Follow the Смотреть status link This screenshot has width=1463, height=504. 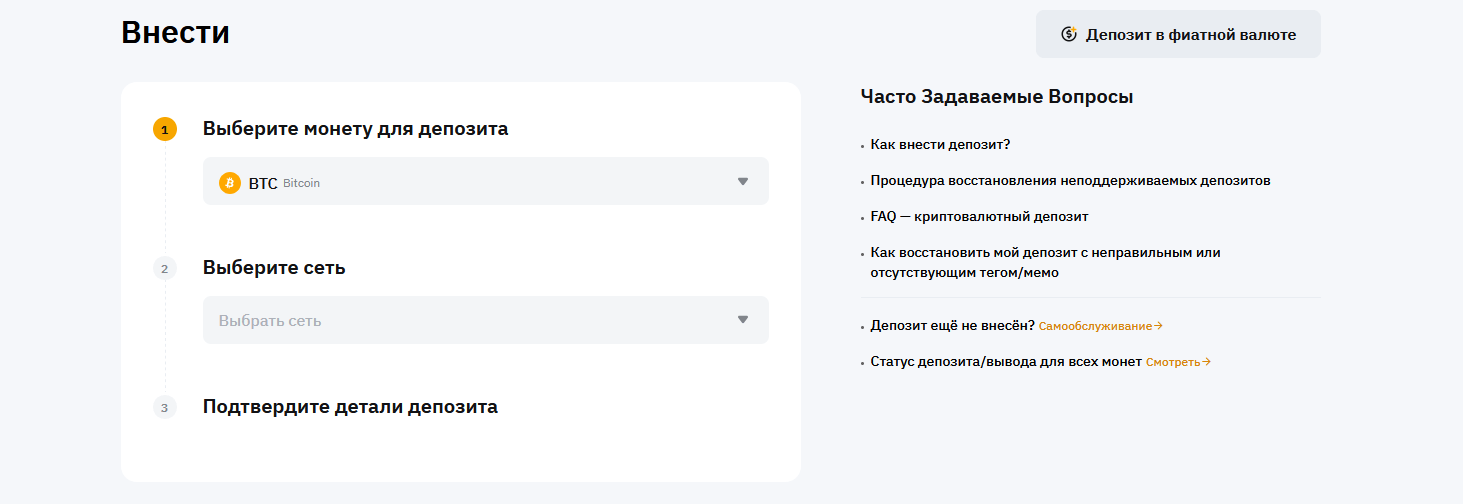coord(1172,362)
